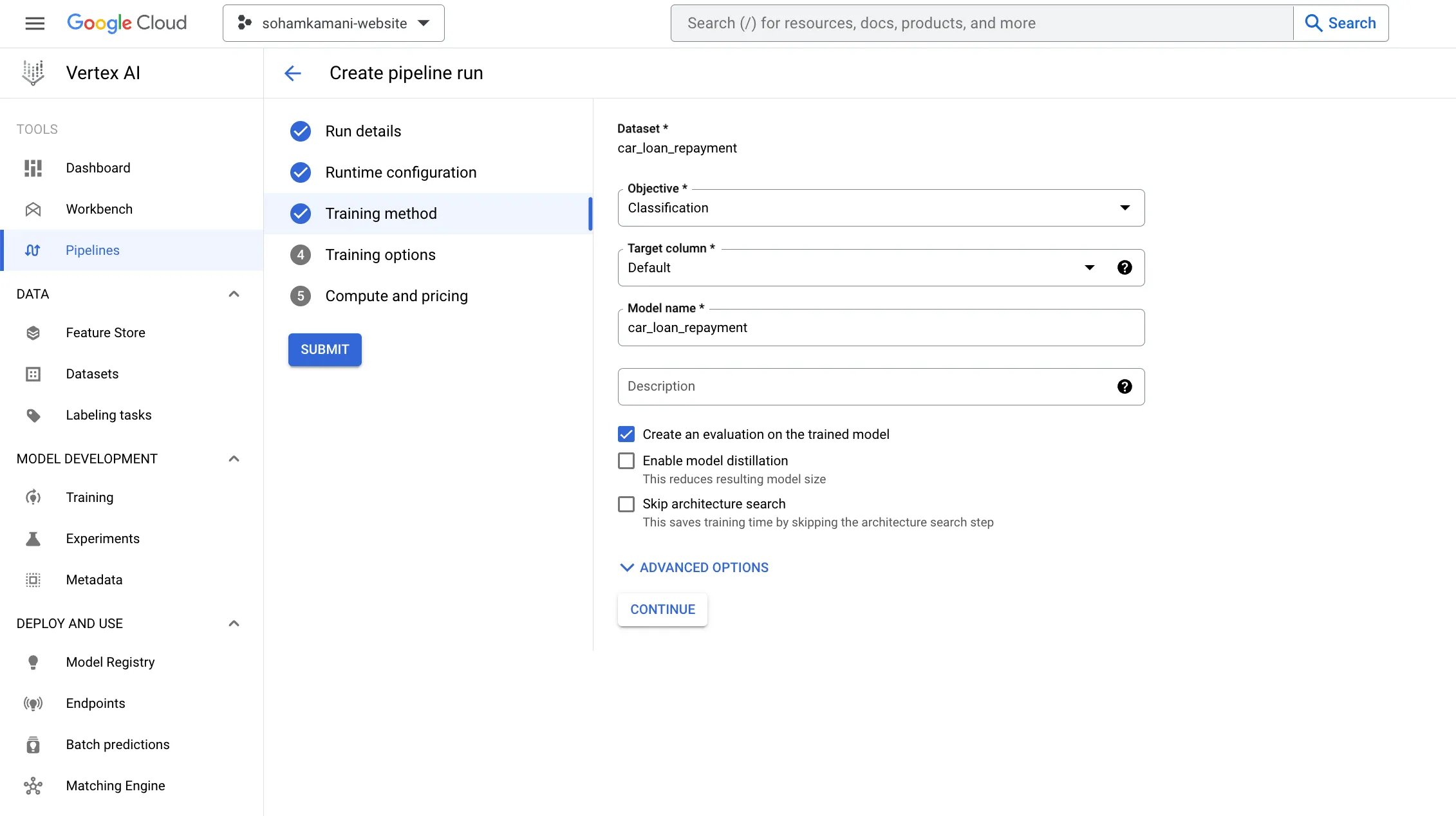
Task: Enable model distillation checkbox
Action: pos(626,461)
